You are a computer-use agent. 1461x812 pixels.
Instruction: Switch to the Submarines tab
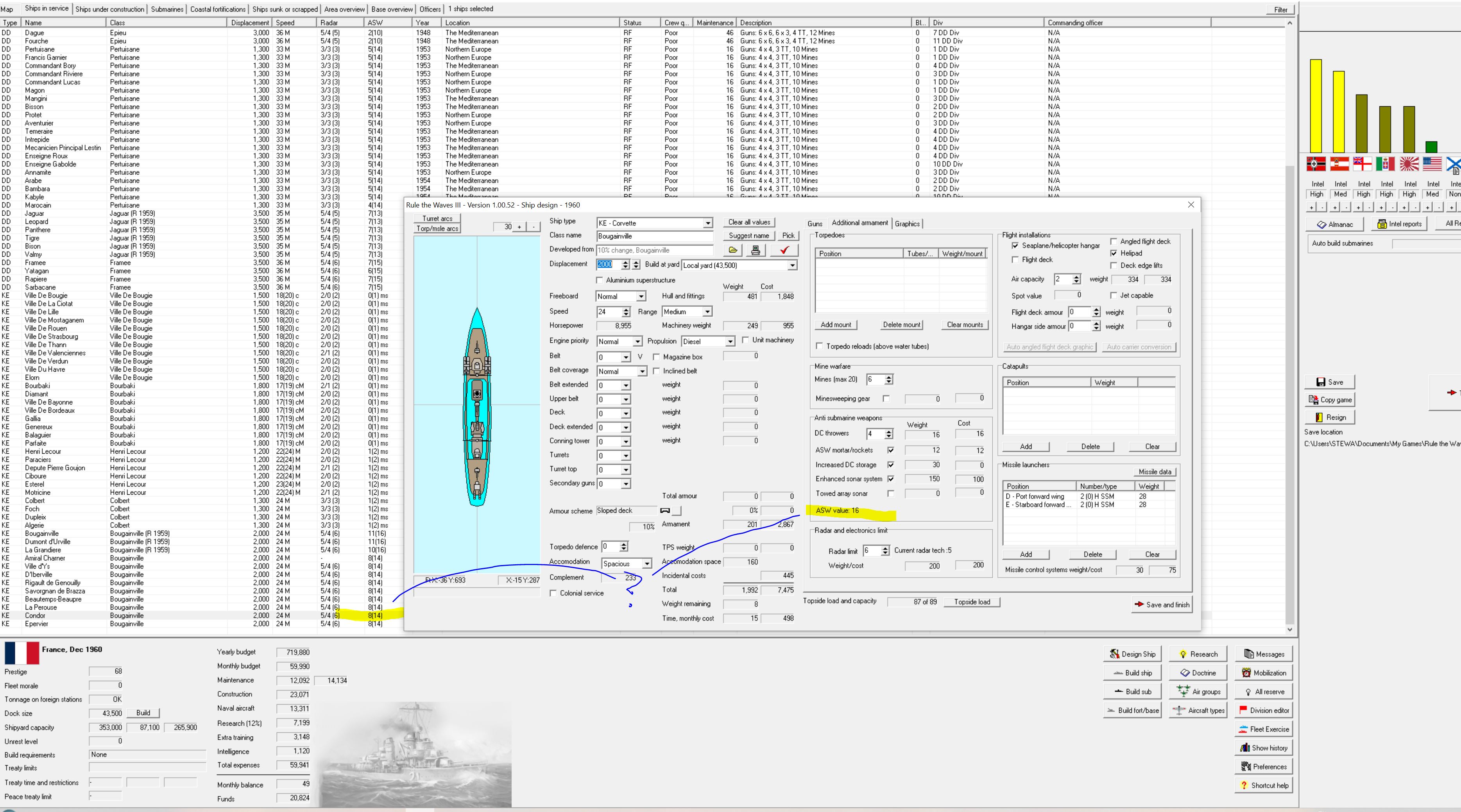[x=167, y=9]
